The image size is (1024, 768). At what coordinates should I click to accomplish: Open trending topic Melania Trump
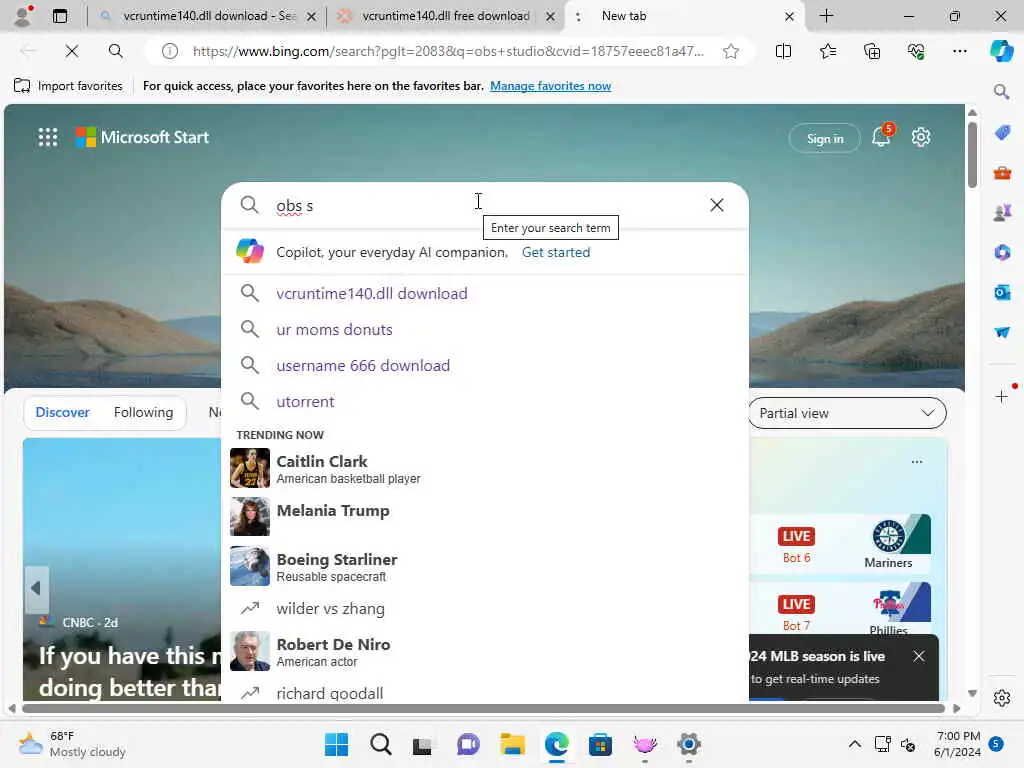pos(485,517)
